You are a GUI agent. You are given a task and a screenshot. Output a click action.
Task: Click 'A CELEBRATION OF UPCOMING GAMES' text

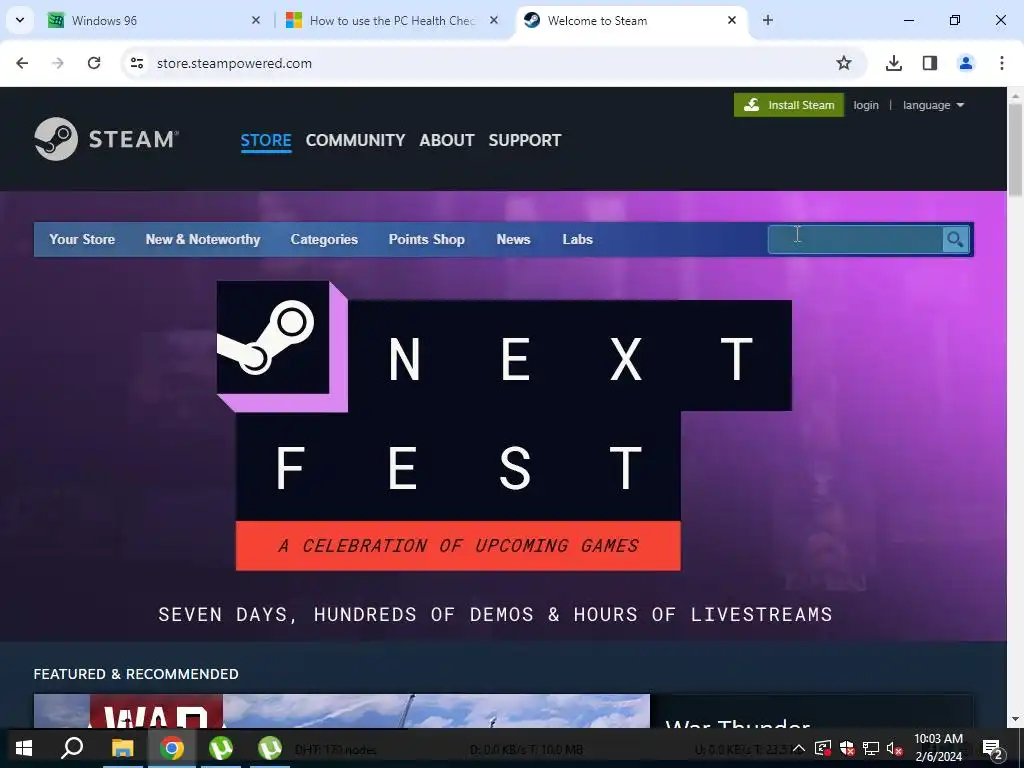pyautogui.click(x=458, y=546)
